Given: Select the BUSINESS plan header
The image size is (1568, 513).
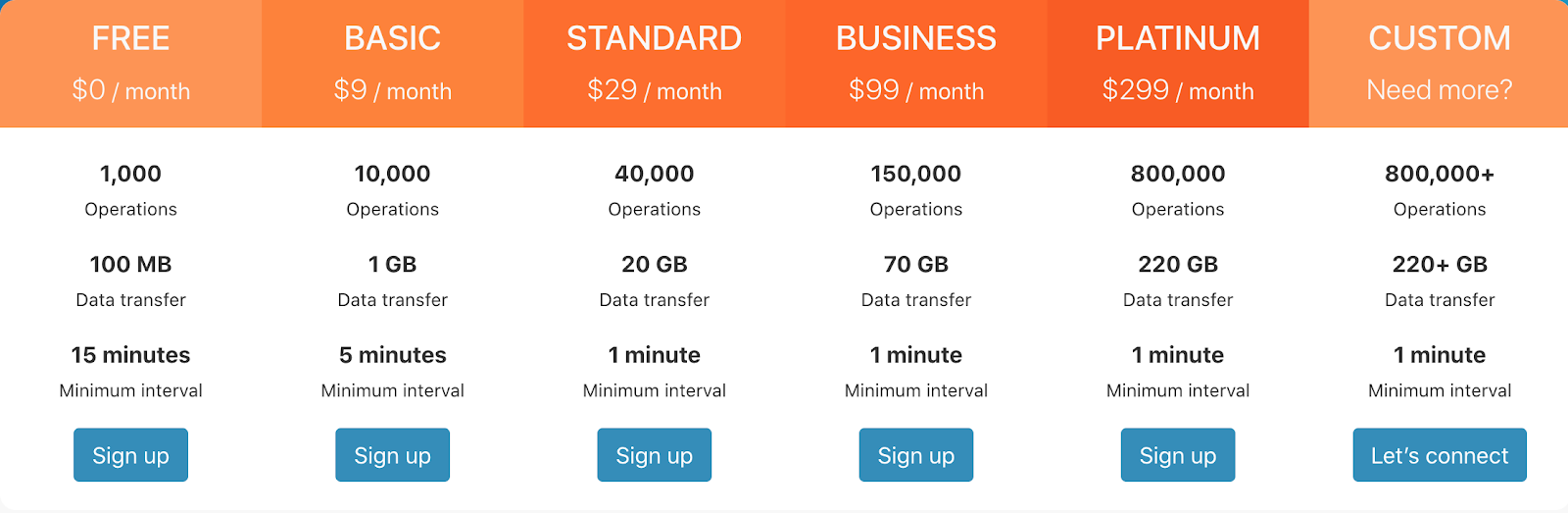Looking at the screenshot, I should (x=915, y=38).
